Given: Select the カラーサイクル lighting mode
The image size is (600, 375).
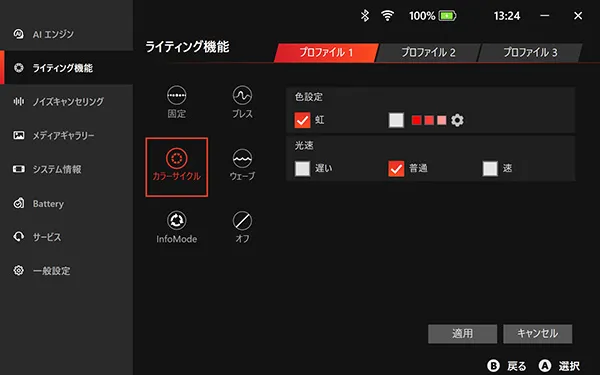Looking at the screenshot, I should click(x=176, y=167).
